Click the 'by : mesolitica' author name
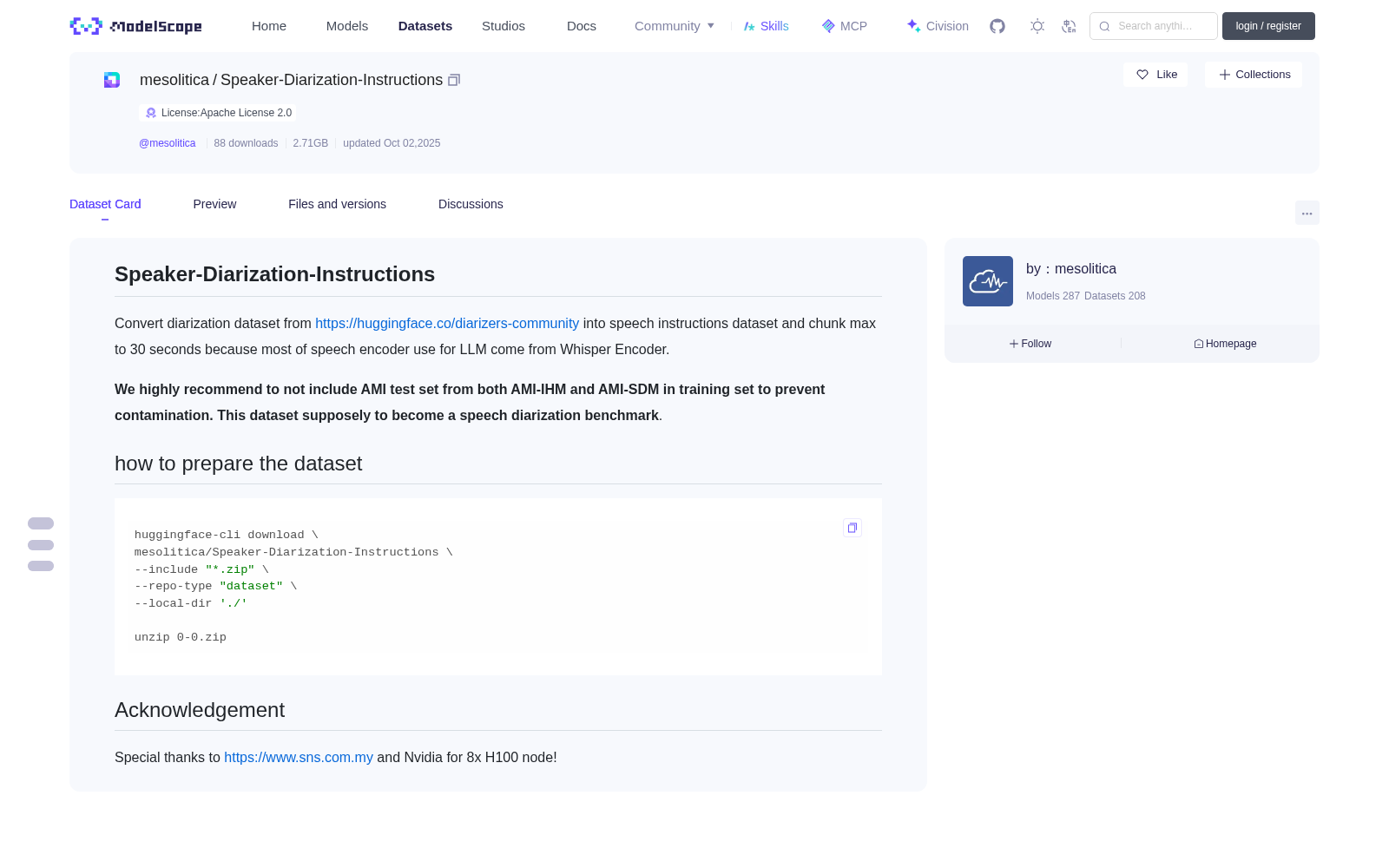The width and height of the screenshot is (1389, 868). pyautogui.click(x=1071, y=269)
